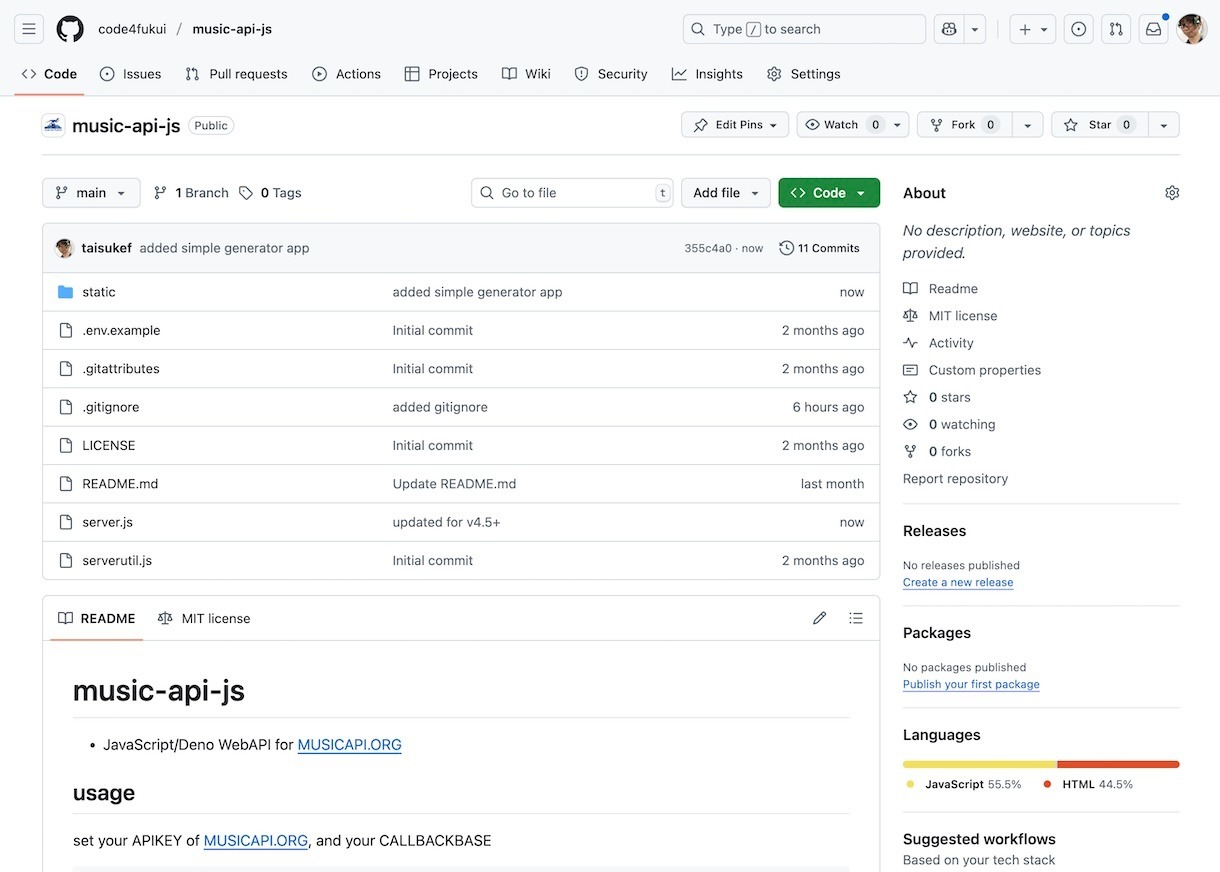Switch to the Issues tab
The image size is (1220, 872).
pos(131,74)
